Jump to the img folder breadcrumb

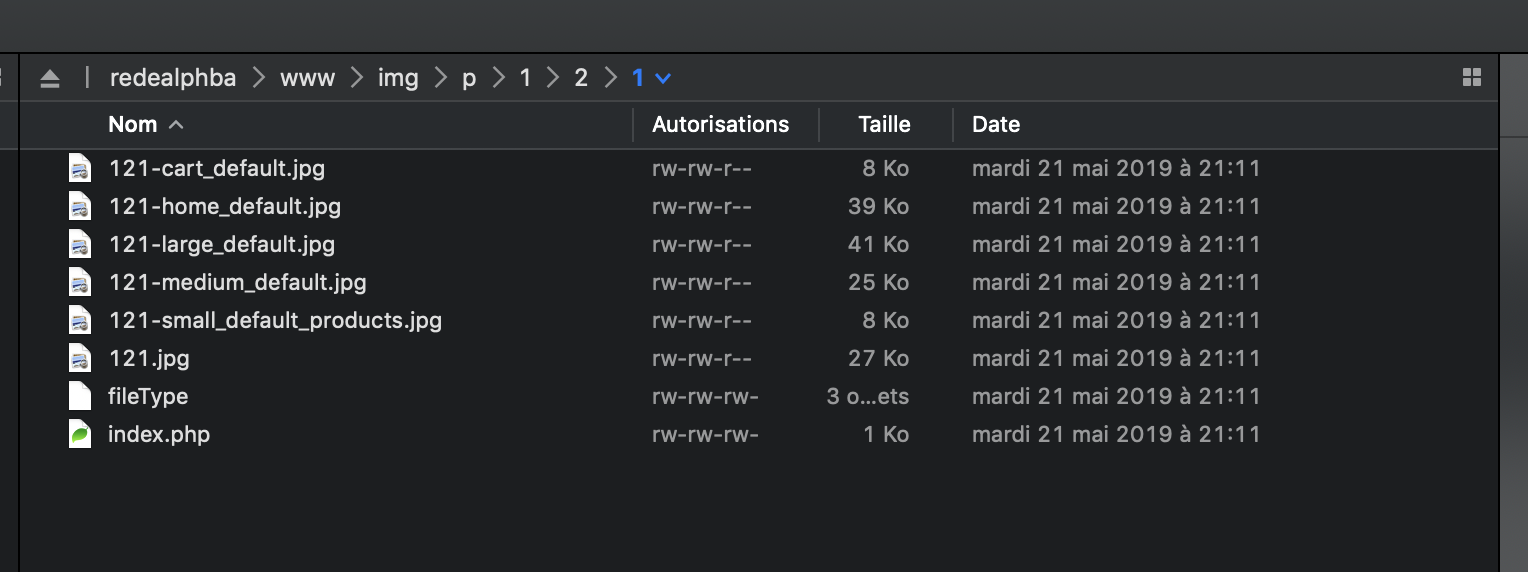click(398, 78)
